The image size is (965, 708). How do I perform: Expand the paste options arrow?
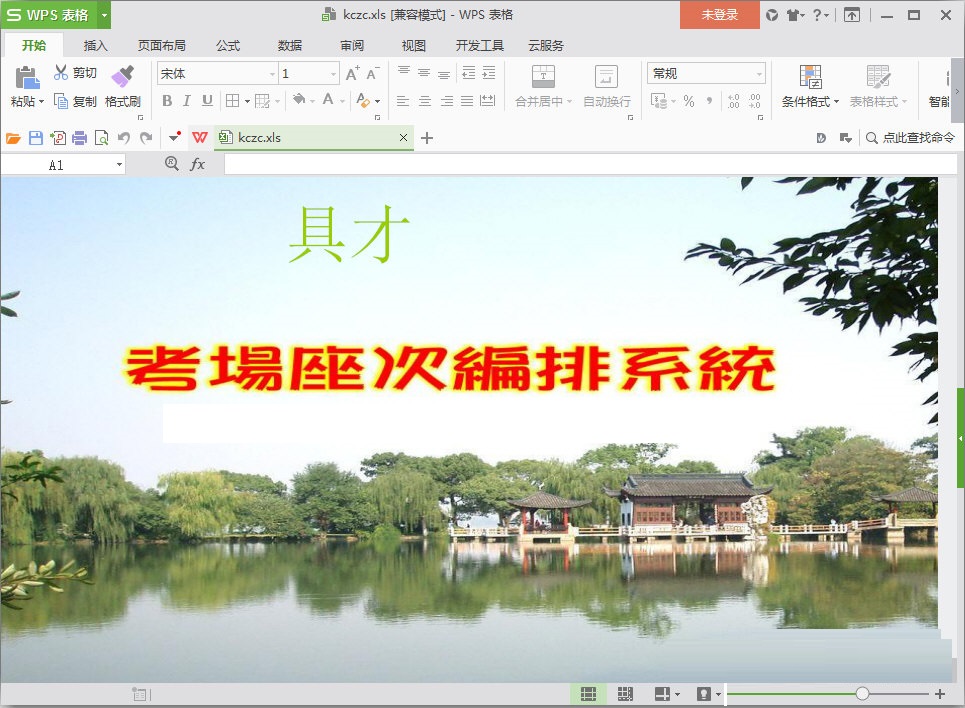pyautogui.click(x=41, y=102)
